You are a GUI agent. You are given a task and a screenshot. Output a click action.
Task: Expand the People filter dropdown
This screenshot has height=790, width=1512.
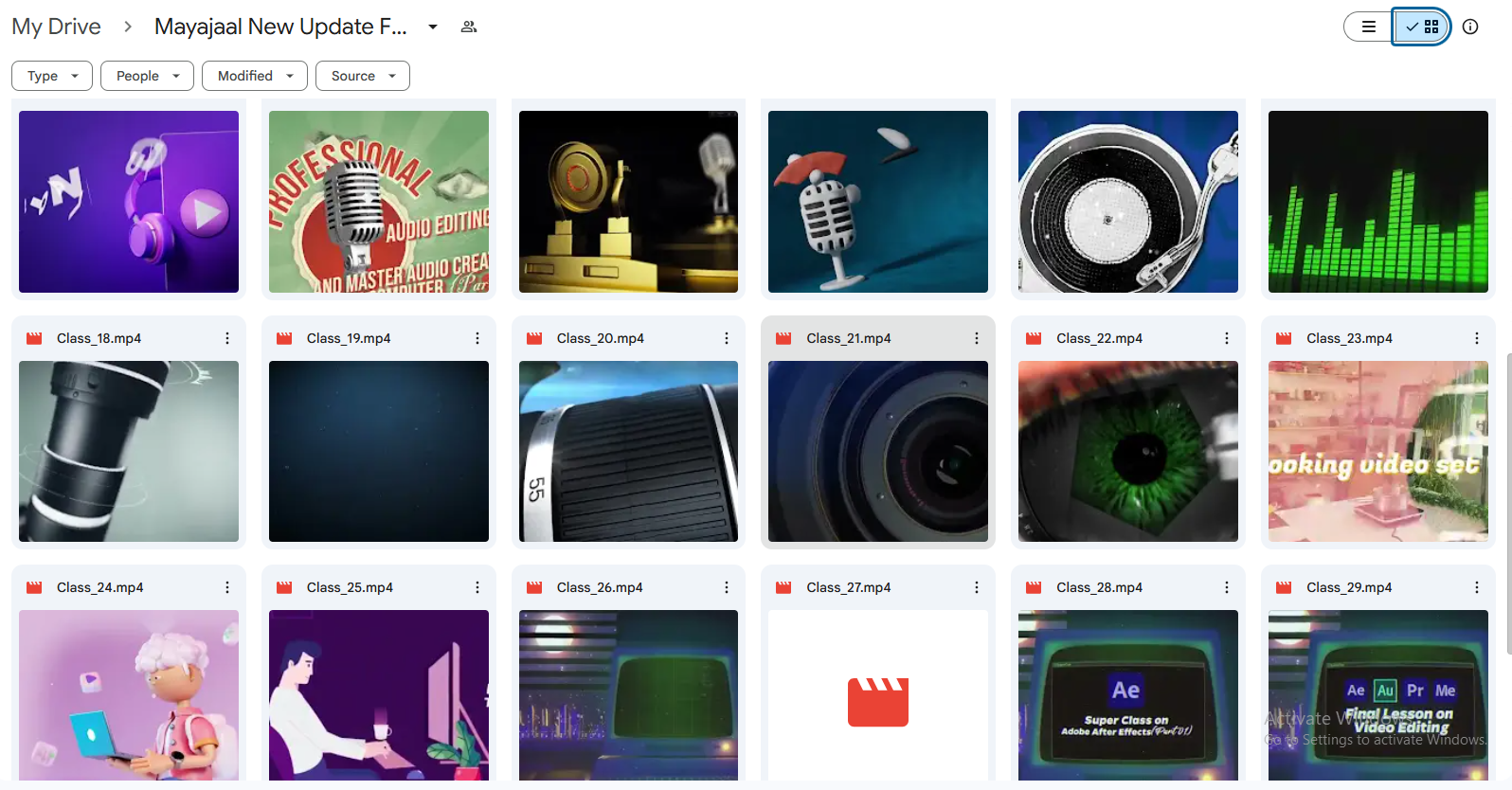click(x=147, y=76)
